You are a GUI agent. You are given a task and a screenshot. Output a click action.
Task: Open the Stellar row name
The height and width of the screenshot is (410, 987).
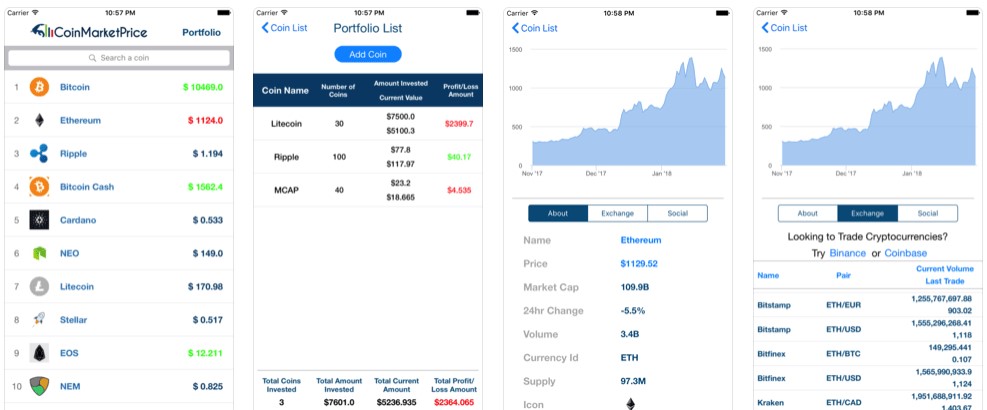[x=74, y=320]
